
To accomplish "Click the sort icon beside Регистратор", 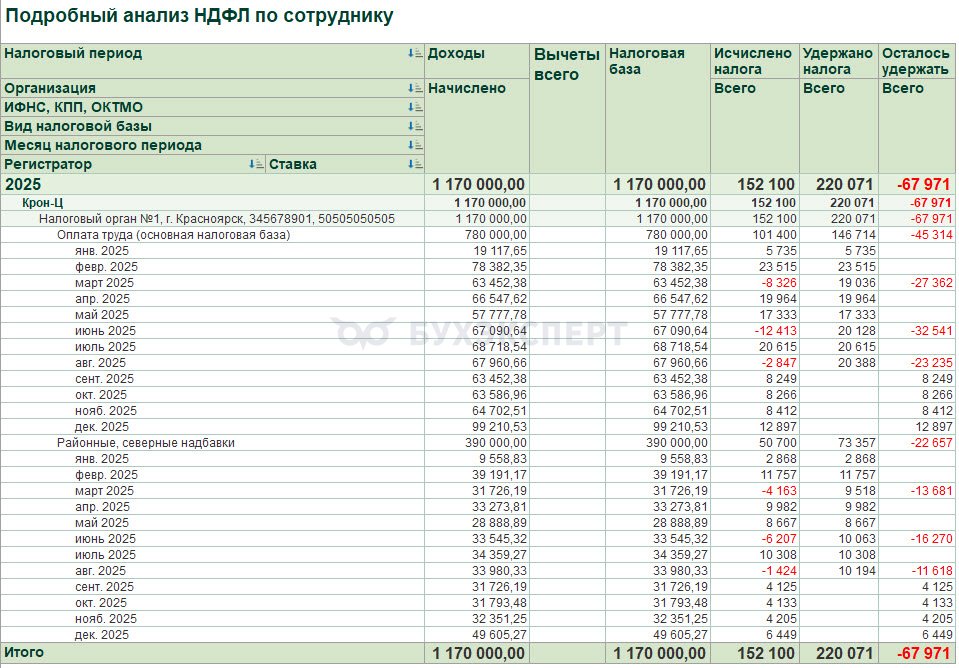I will [x=256, y=164].
